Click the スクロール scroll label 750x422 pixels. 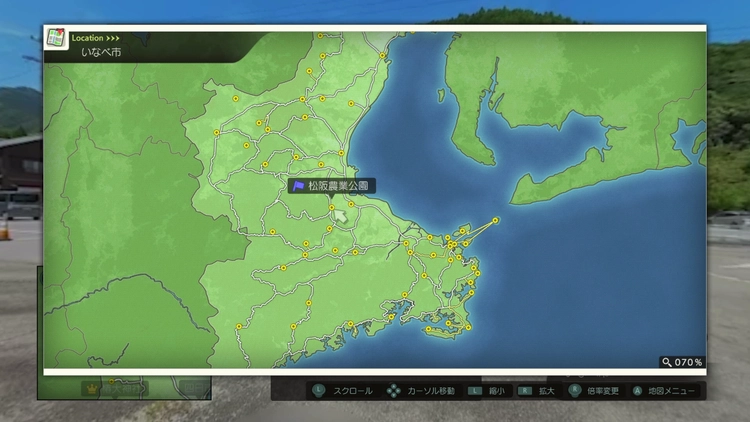click(x=352, y=391)
